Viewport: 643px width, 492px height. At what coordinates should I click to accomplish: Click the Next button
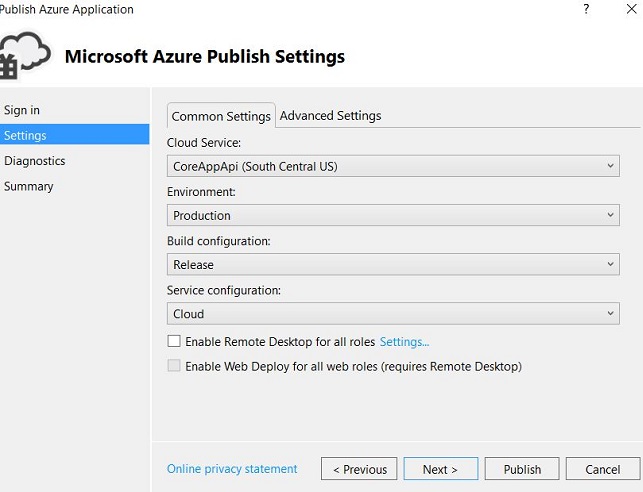point(440,469)
